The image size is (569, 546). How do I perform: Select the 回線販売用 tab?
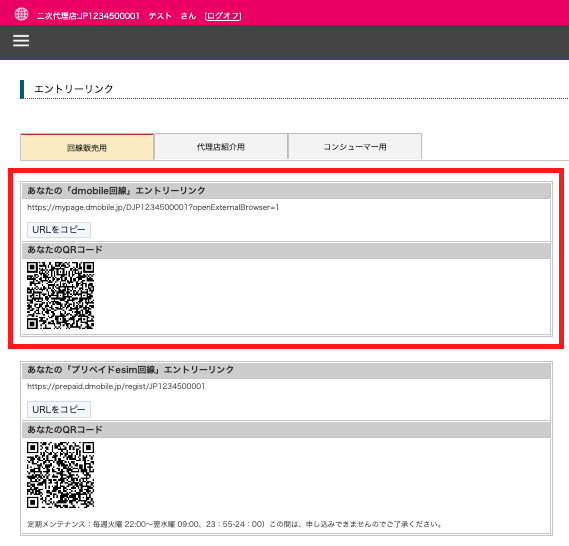pyautogui.click(x=87, y=147)
